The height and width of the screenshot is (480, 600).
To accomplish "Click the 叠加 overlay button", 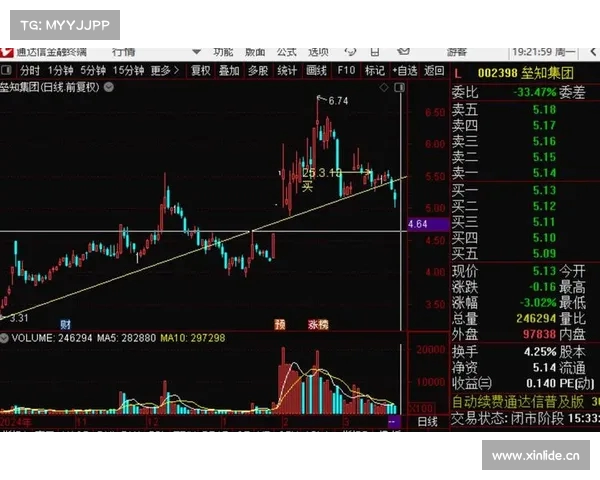I will 229,70.
